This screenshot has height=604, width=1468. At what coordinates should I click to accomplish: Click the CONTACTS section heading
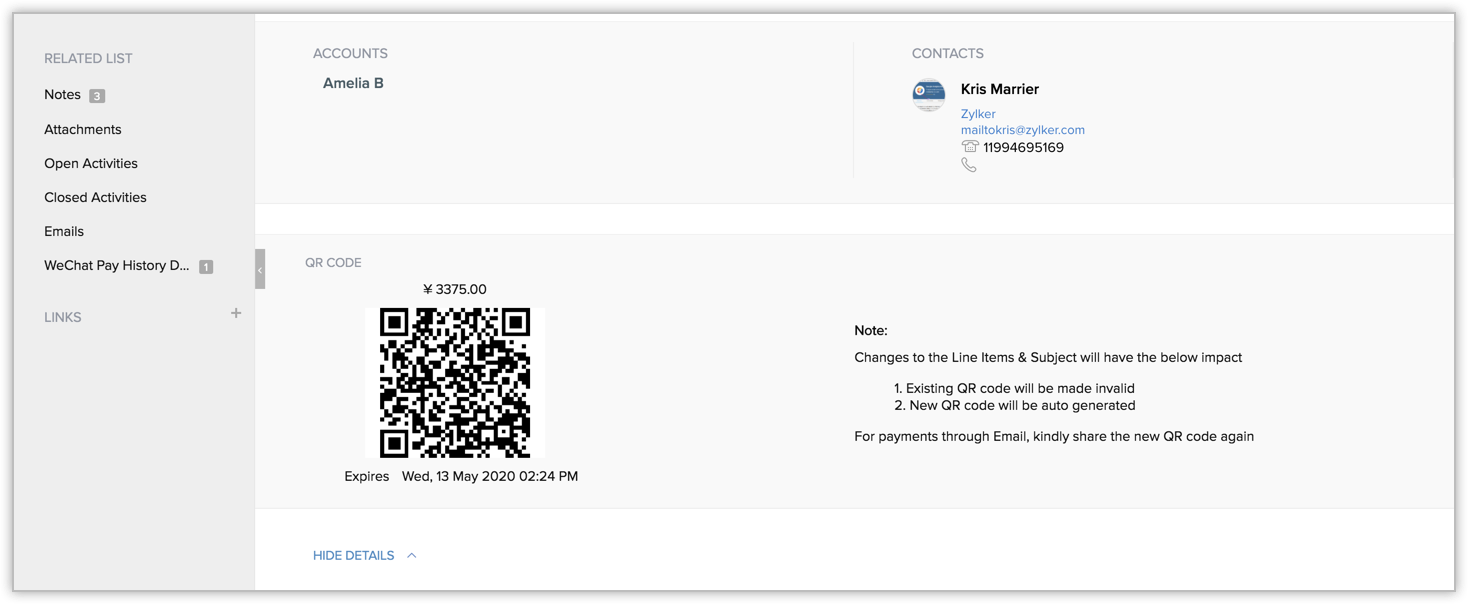tap(948, 53)
